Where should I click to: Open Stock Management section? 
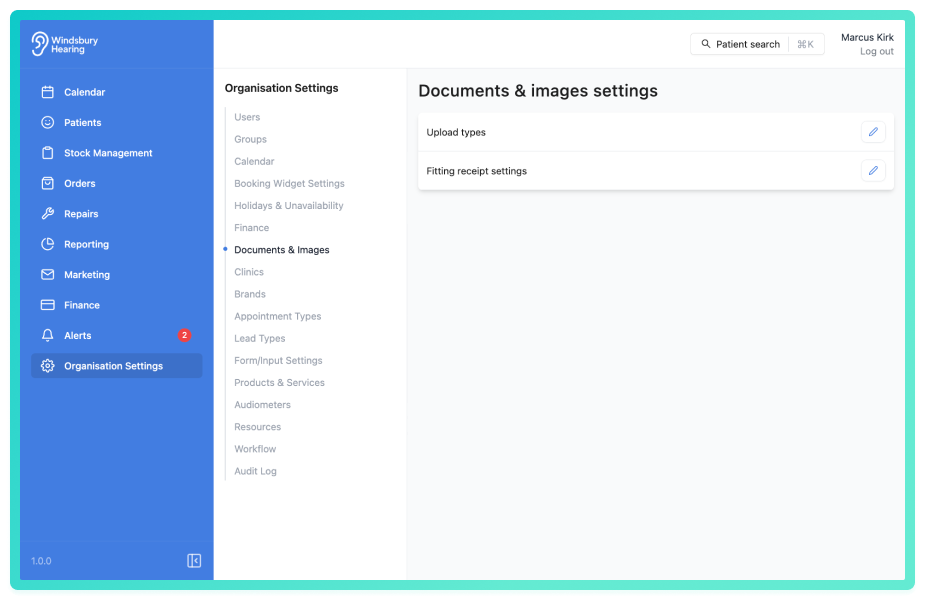[x=108, y=153]
